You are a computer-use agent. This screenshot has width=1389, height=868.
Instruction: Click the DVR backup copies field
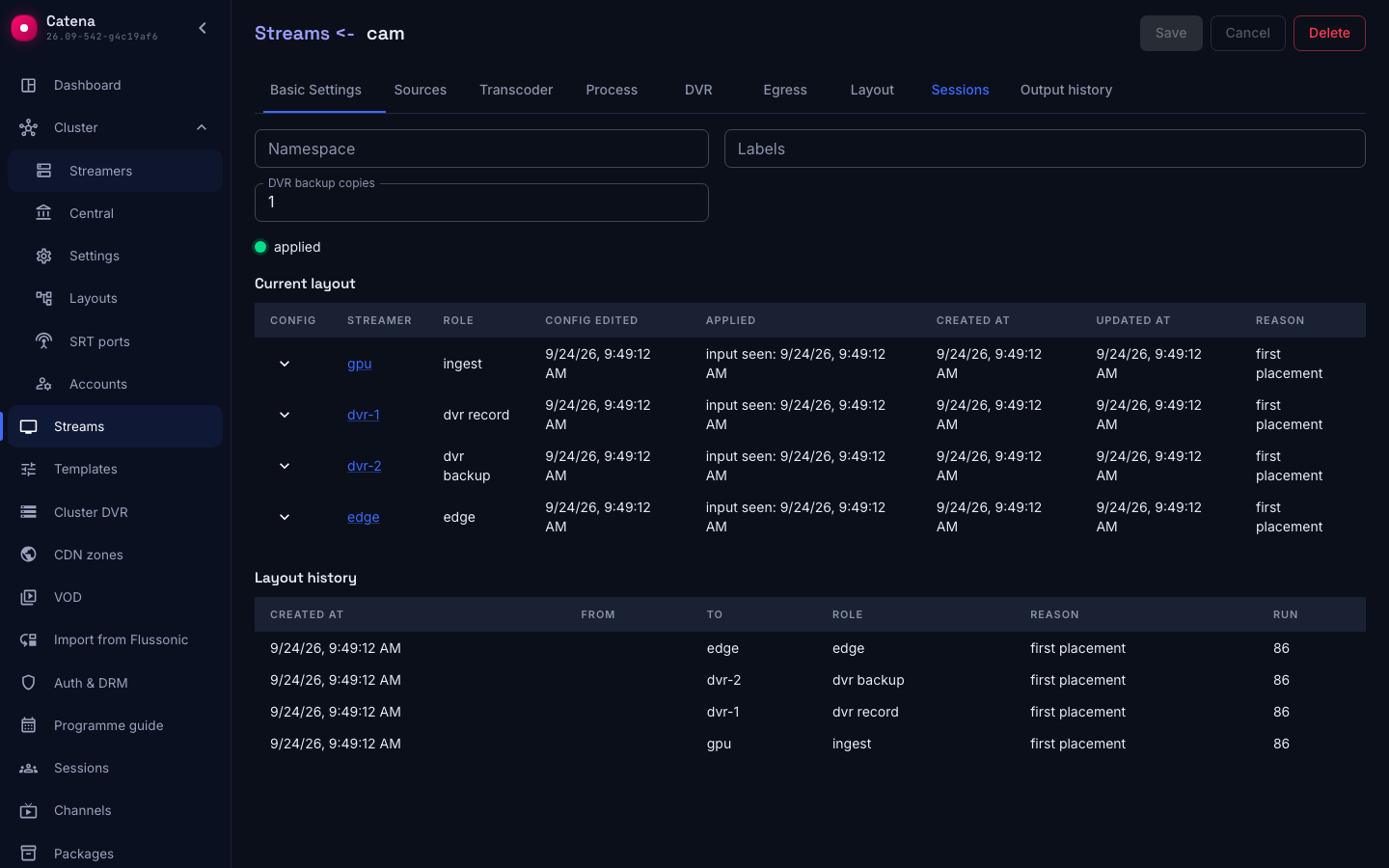tap(481, 203)
